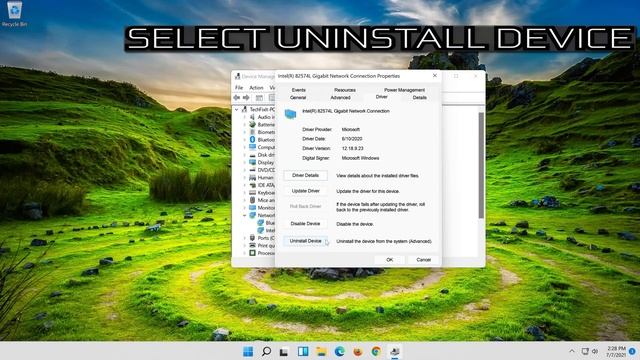Viewport: 640px width, 360px height.
Task: Select the Audio inputs speaker icon in tree
Action: pyautogui.click(x=253, y=117)
